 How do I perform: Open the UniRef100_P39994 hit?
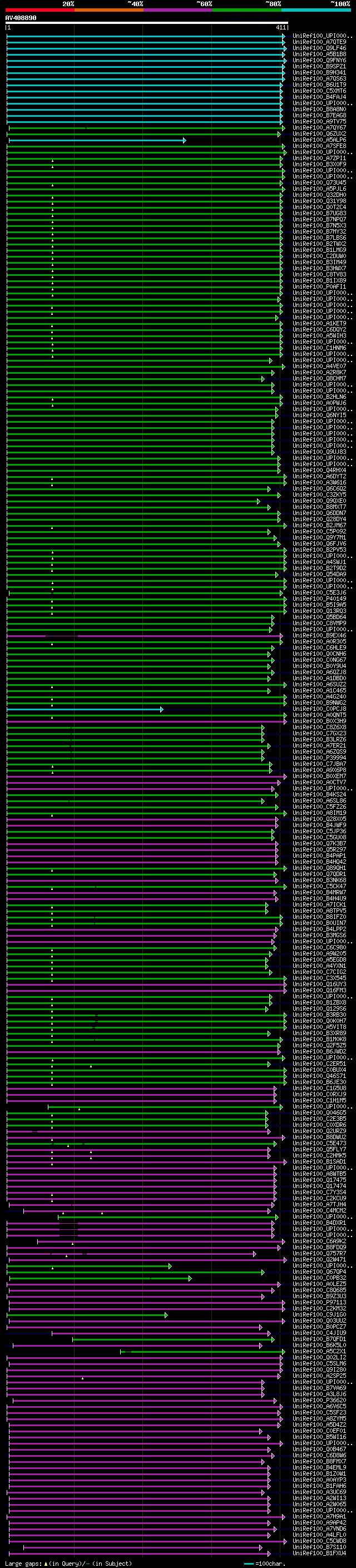tap(319, 758)
